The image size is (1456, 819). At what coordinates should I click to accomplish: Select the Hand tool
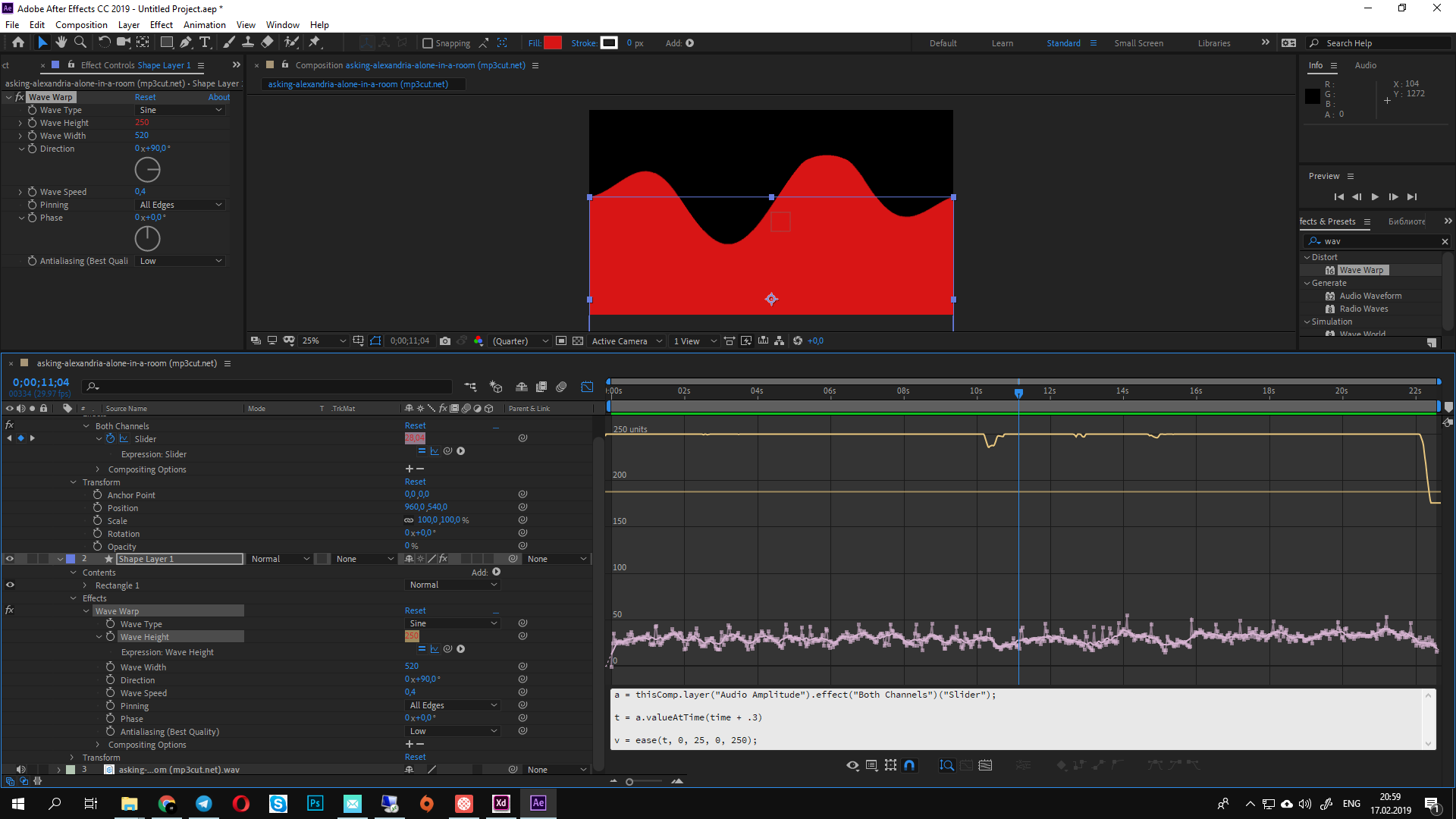coord(61,42)
